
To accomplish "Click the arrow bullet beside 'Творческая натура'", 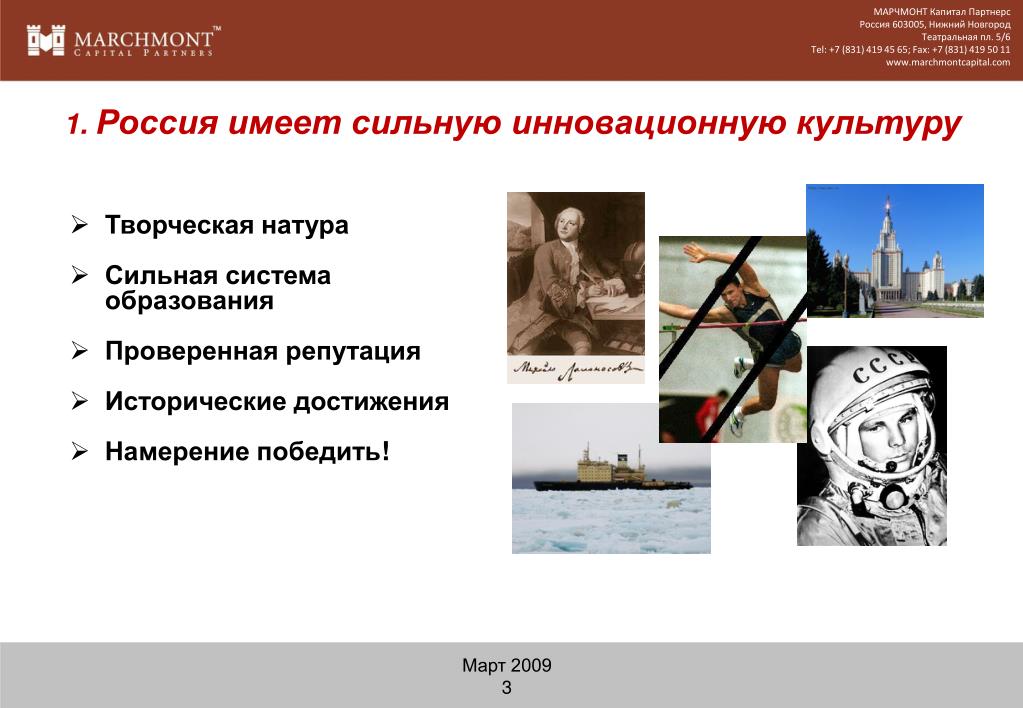I will (x=80, y=225).
